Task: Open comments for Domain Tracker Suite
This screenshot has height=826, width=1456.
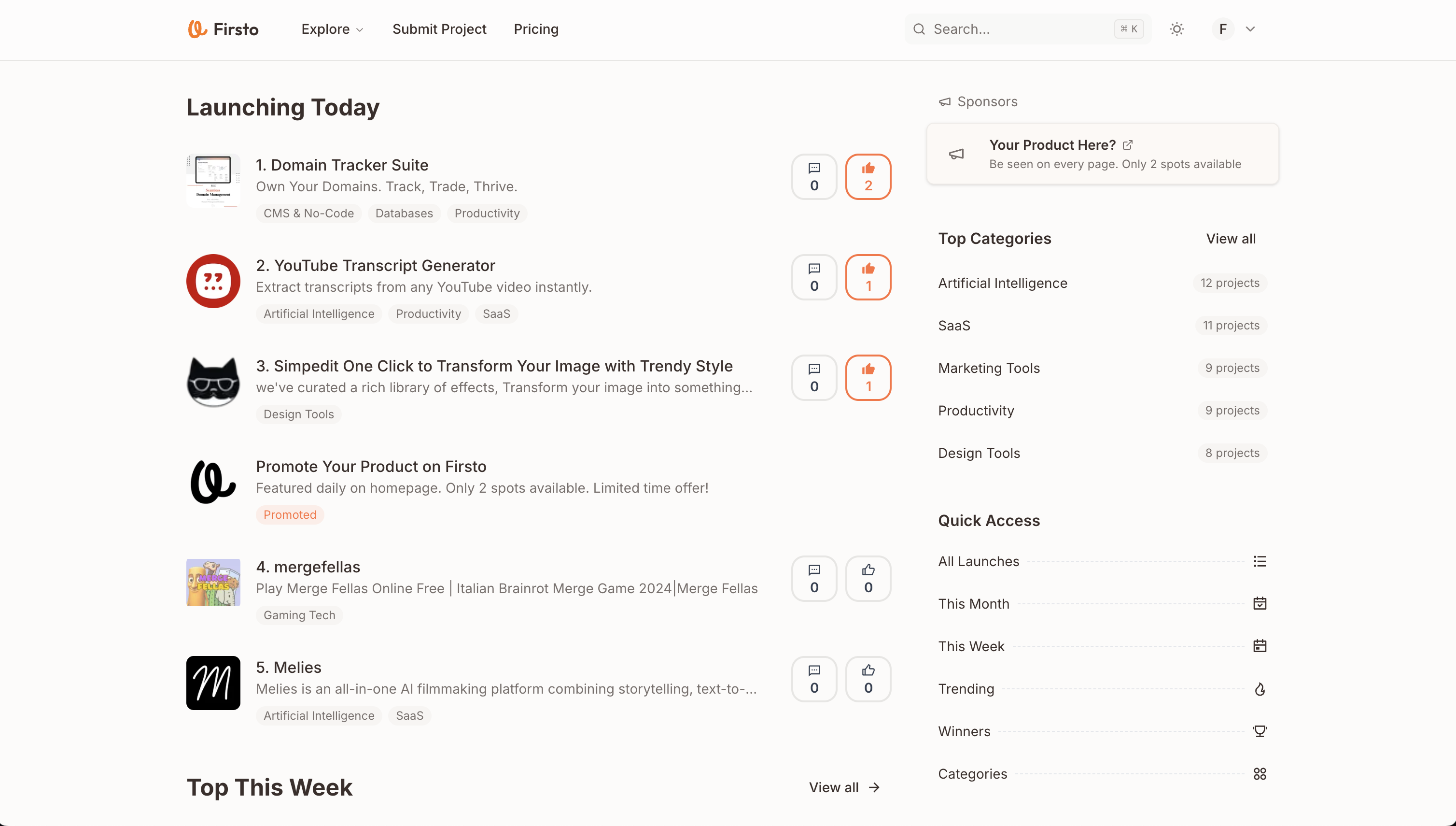Action: [x=813, y=177]
